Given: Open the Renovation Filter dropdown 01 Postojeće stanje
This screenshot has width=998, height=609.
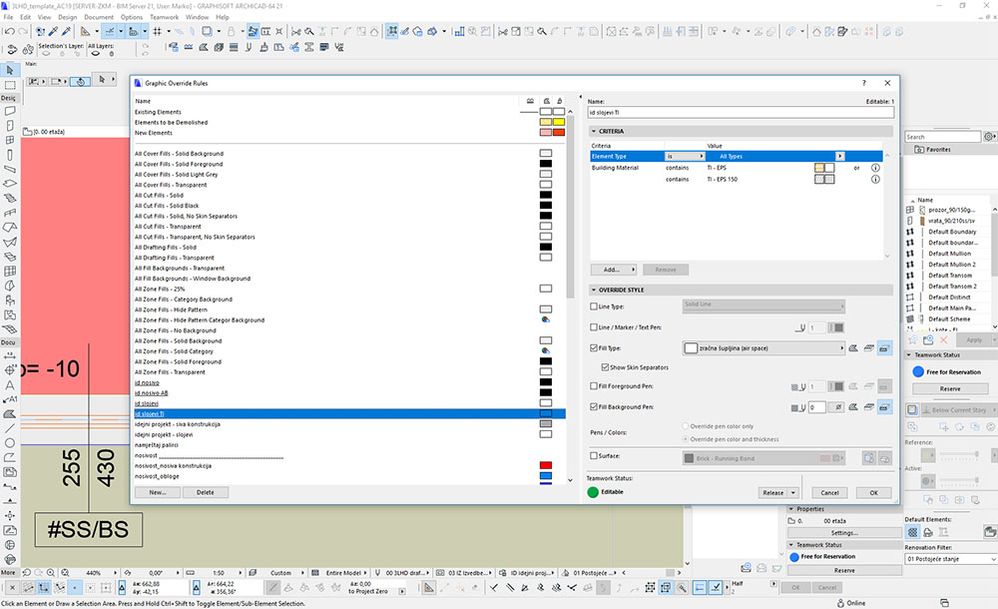Looking at the screenshot, I should click(951, 559).
